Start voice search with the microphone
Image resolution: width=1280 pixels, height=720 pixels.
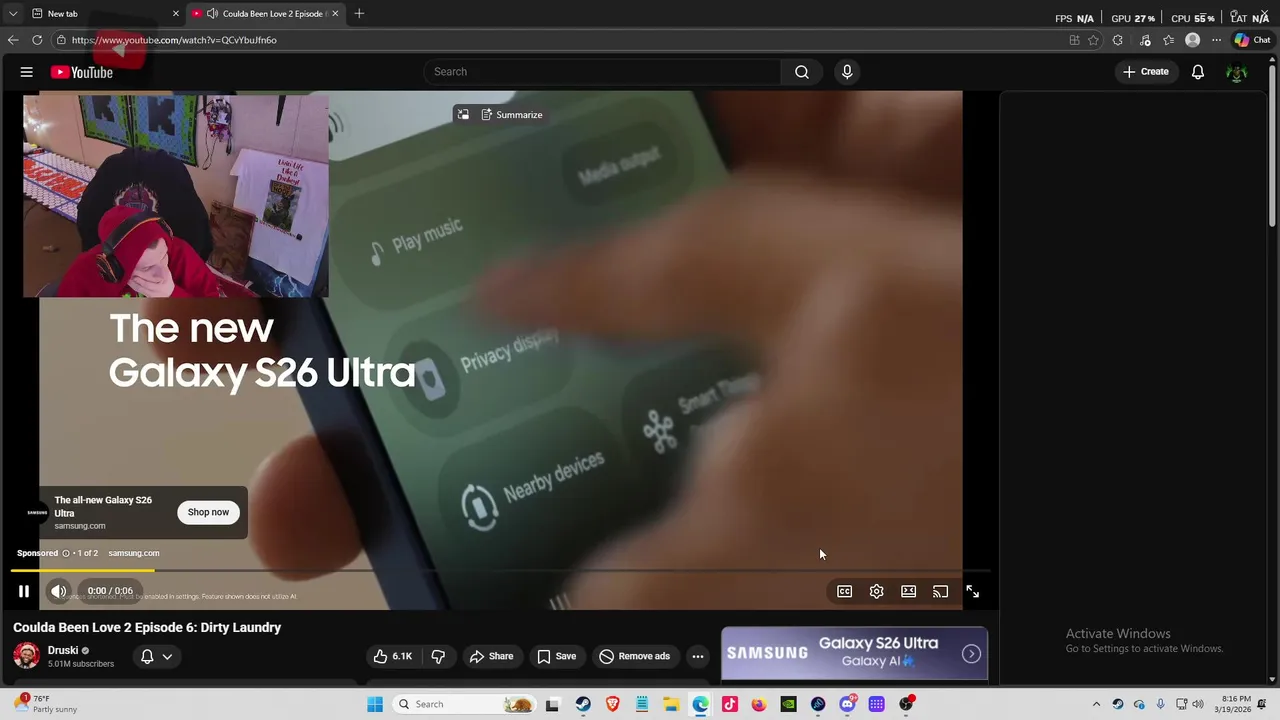point(847,72)
